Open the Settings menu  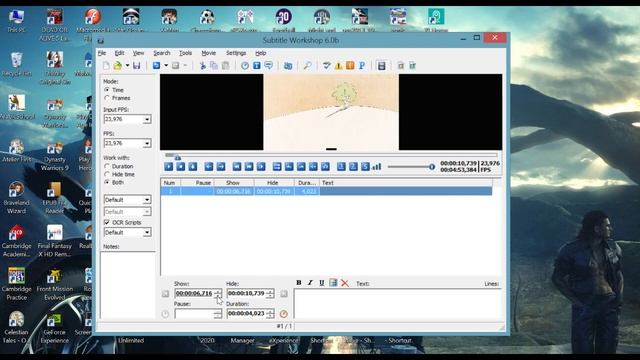236,53
